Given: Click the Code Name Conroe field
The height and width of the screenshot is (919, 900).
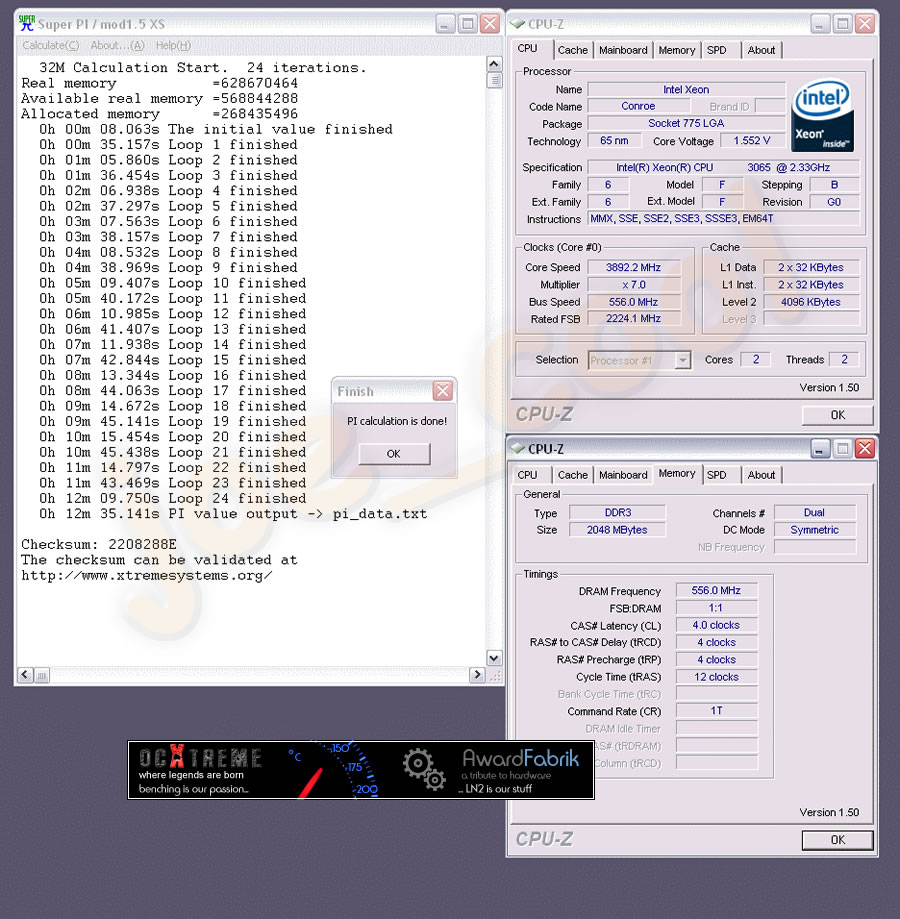Looking at the screenshot, I should point(638,106).
